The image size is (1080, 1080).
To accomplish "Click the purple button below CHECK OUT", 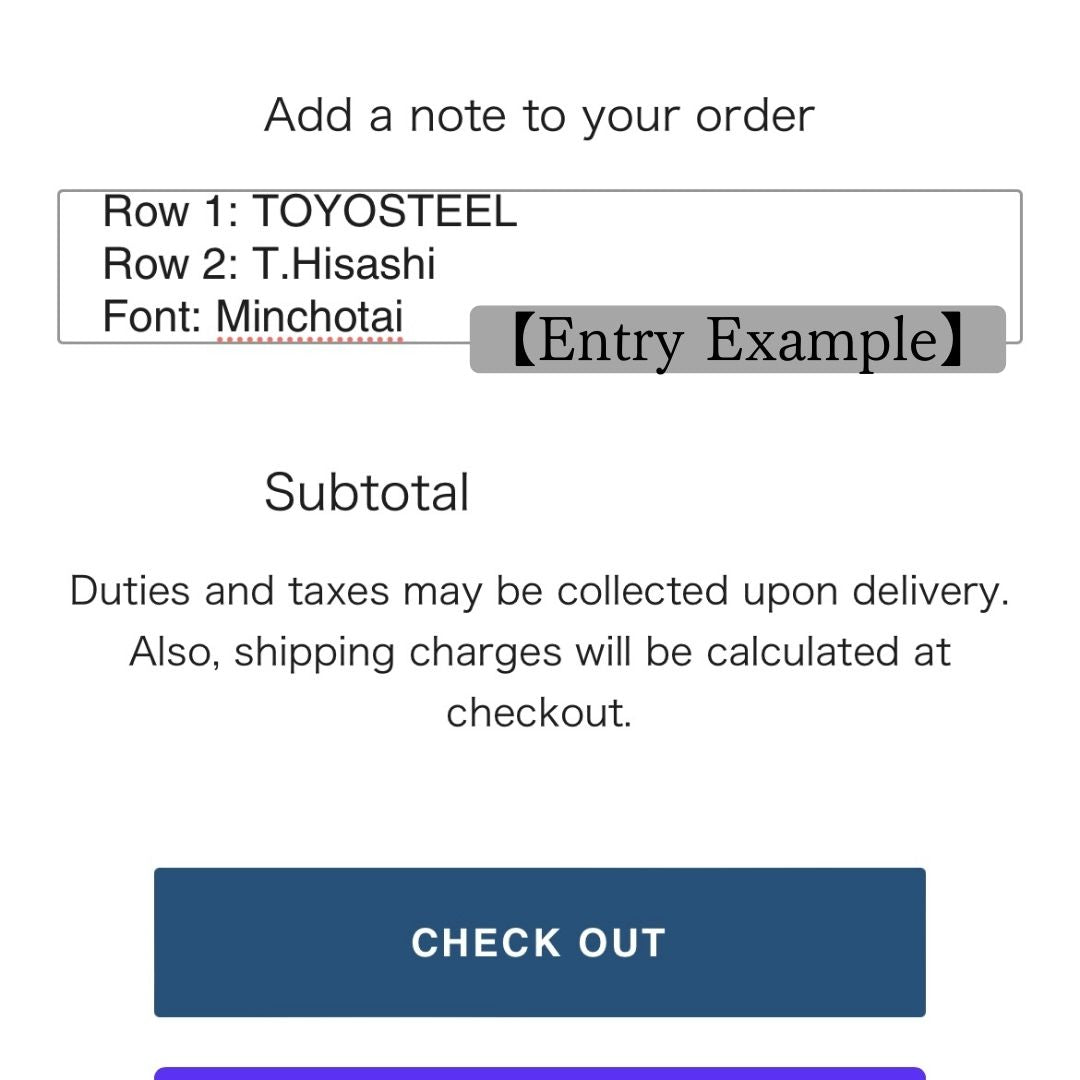I will tap(539, 1073).
